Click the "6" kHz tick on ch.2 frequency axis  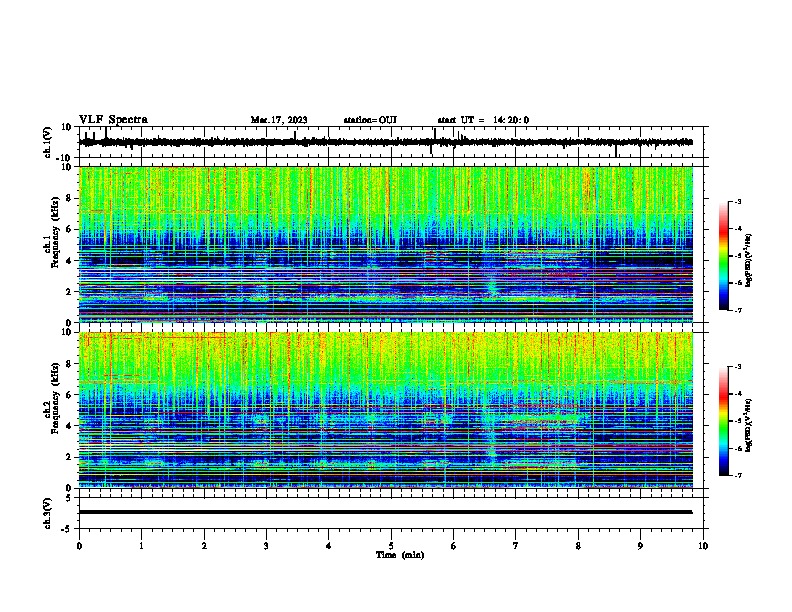coord(70,395)
